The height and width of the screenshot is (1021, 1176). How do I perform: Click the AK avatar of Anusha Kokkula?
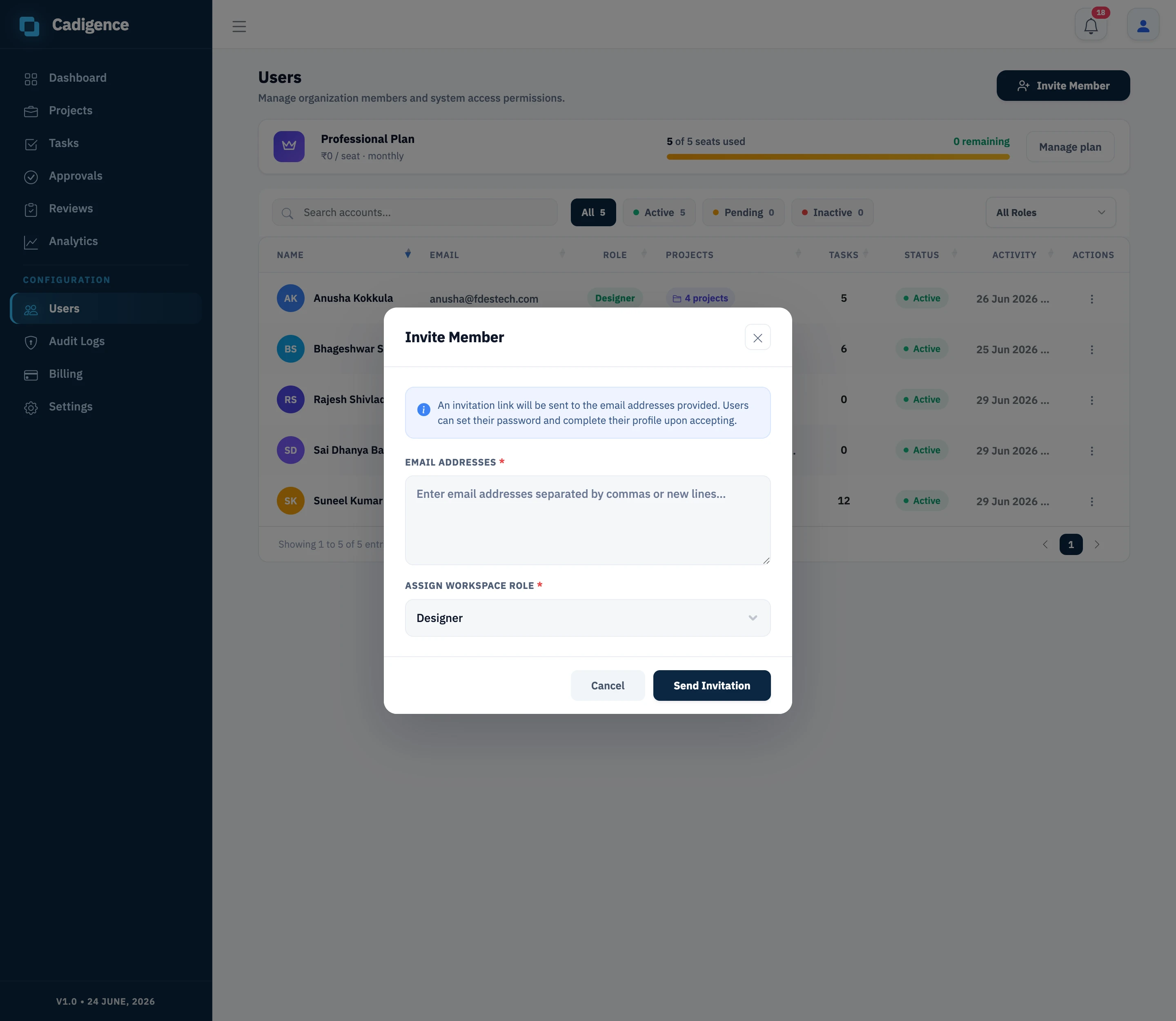tap(291, 298)
